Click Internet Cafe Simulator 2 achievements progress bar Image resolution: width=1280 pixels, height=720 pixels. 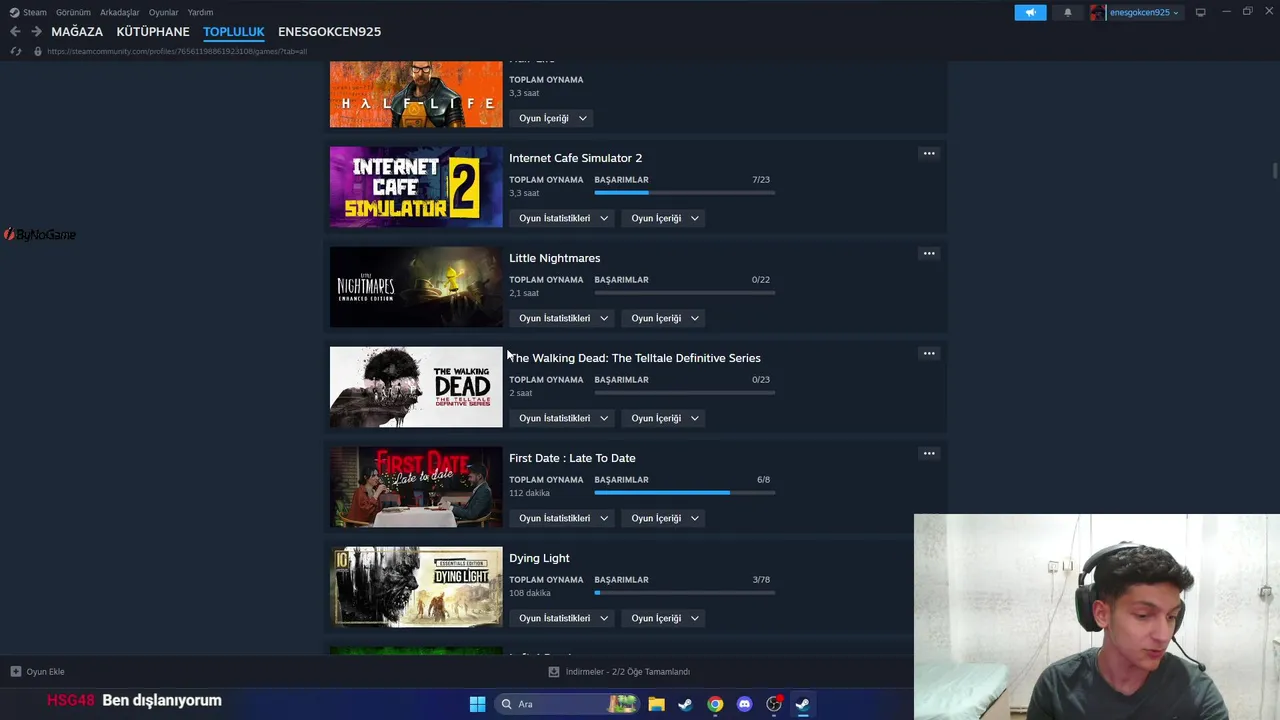tap(684, 193)
